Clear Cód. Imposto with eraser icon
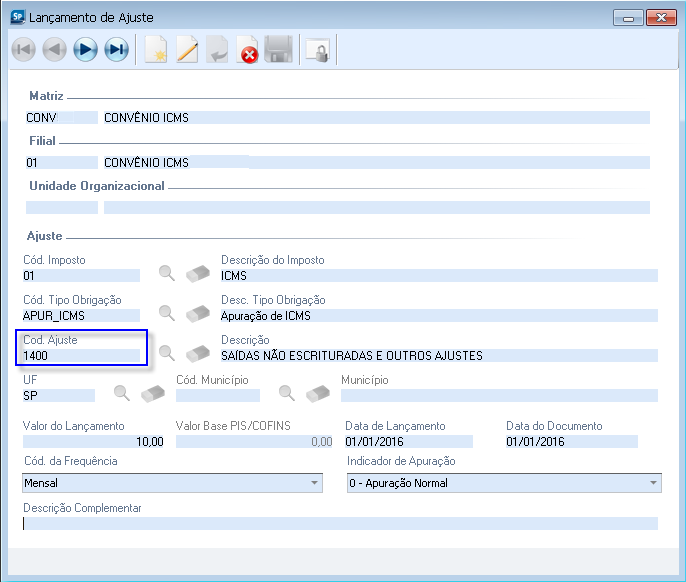The image size is (686, 582). pos(198,275)
